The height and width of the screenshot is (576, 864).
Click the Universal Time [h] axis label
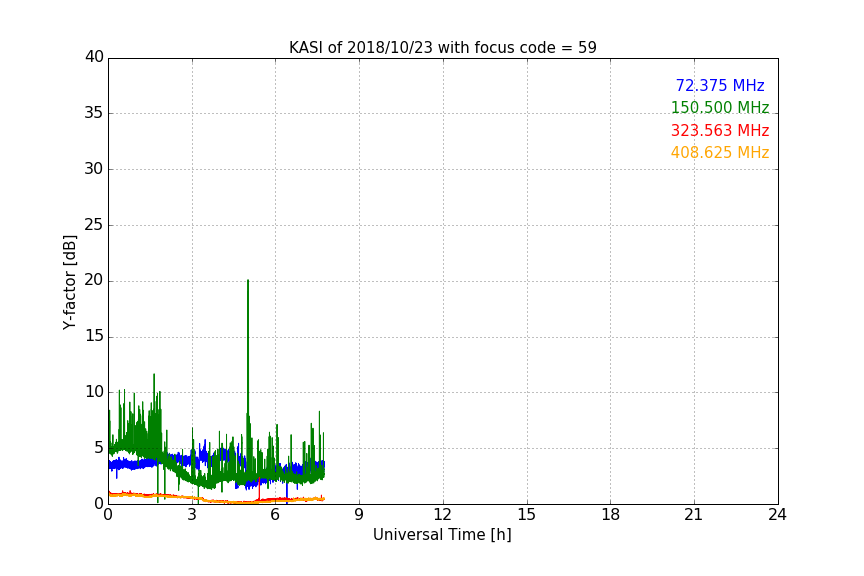pyautogui.click(x=442, y=534)
